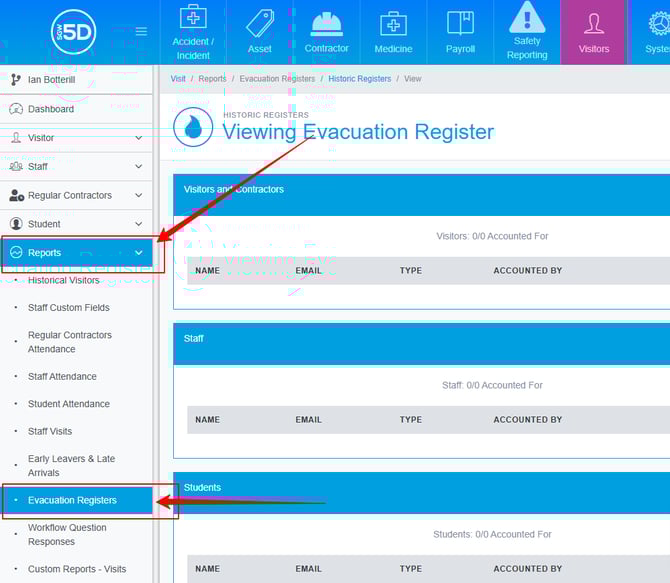Expand the Visitor sidebar menu
The height and width of the screenshot is (583, 670).
(x=77, y=138)
